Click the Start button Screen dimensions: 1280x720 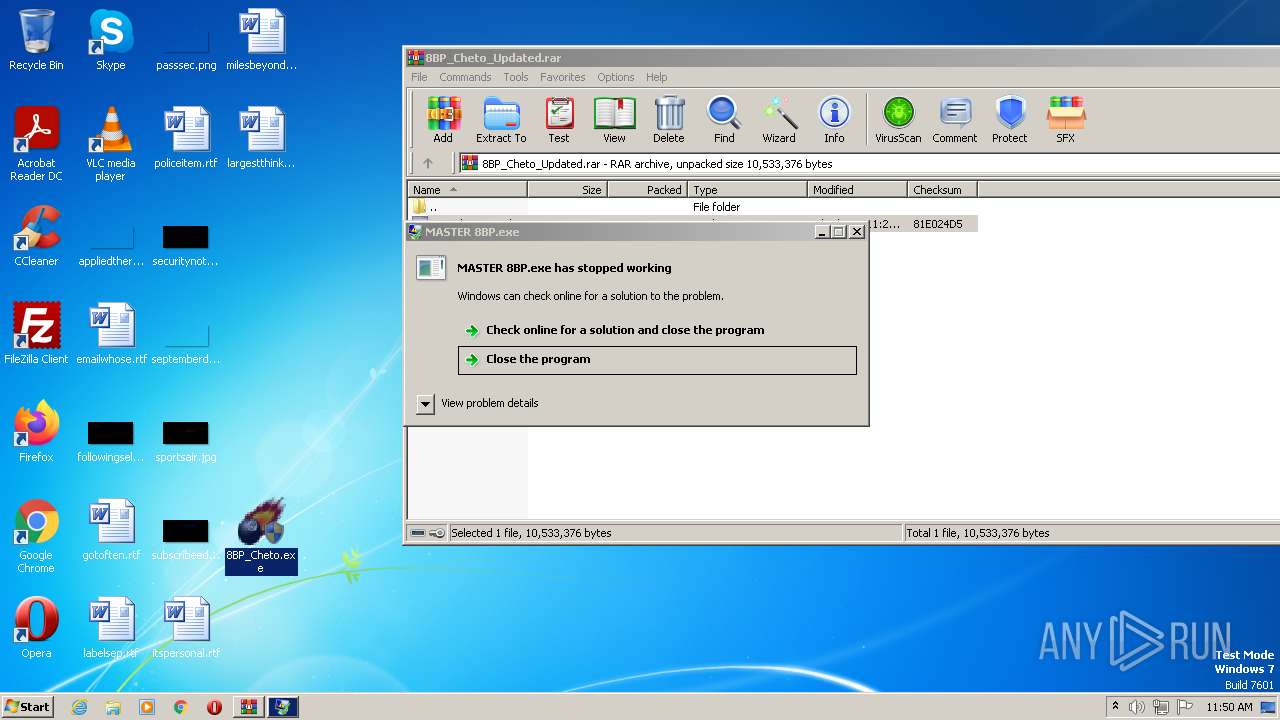(28, 706)
